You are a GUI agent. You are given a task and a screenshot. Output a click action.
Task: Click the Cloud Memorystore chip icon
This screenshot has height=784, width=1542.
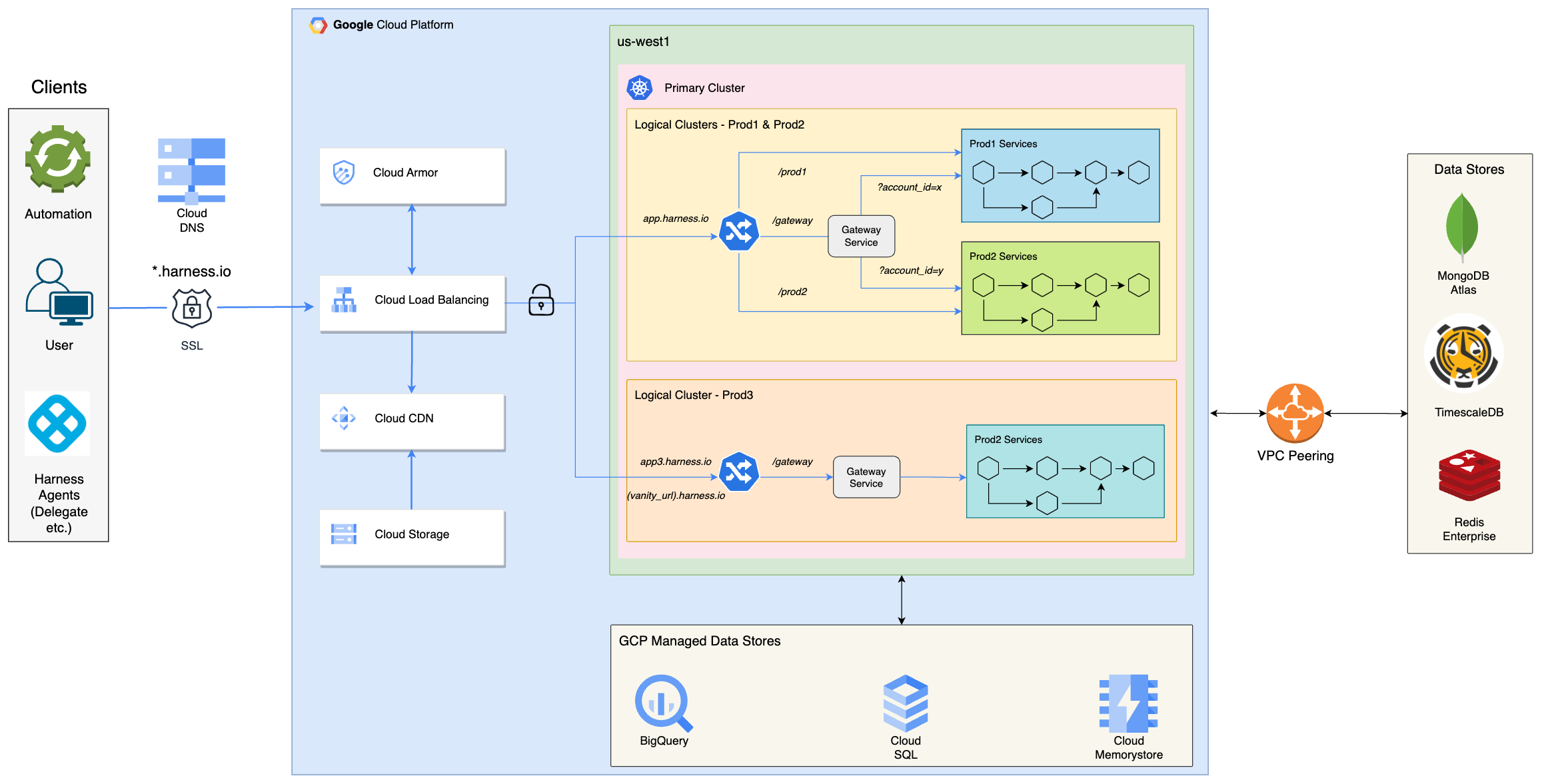coord(1128,703)
